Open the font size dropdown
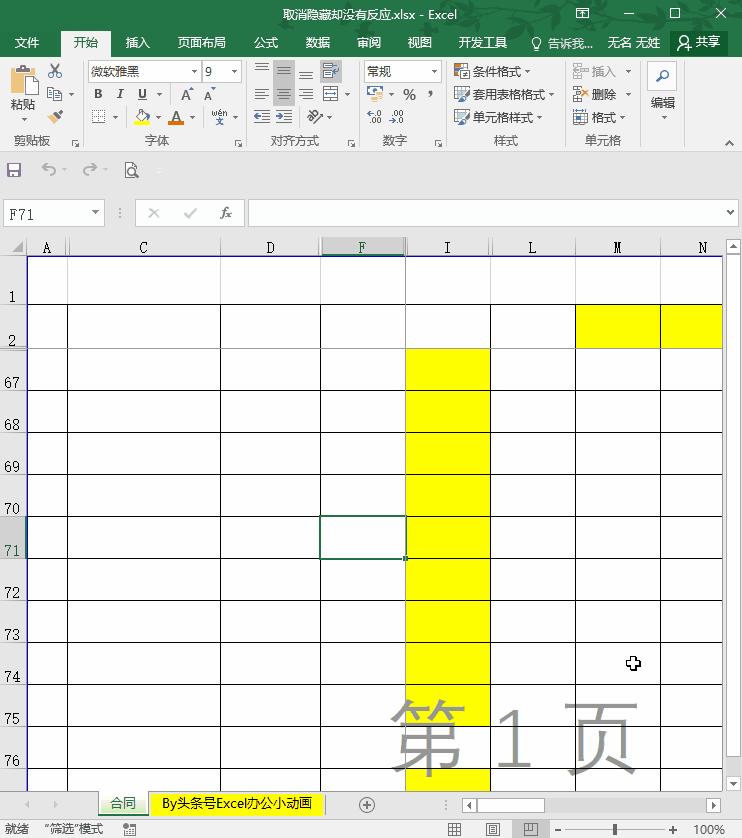Image resolution: width=742 pixels, height=838 pixels. 234,71
